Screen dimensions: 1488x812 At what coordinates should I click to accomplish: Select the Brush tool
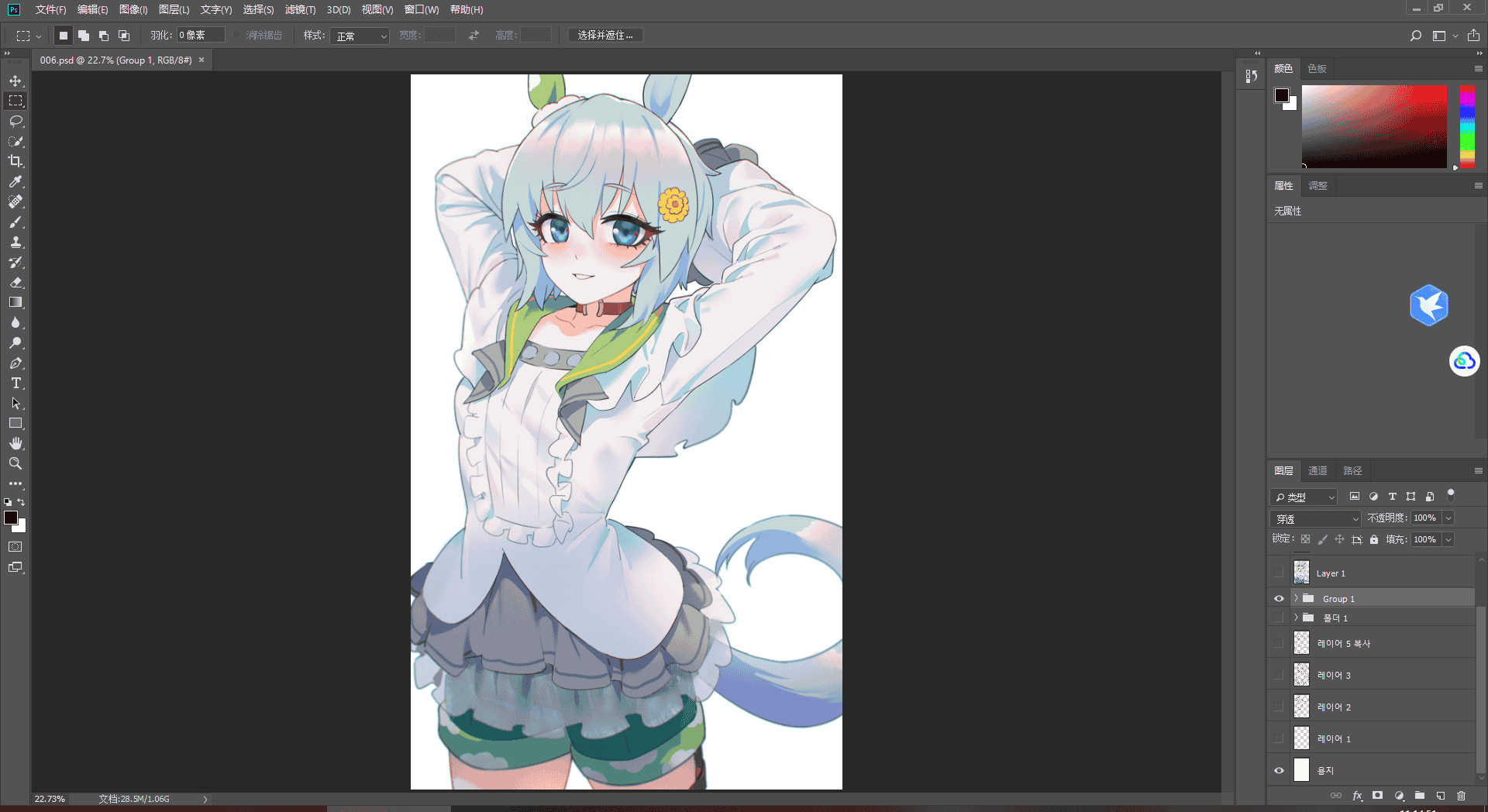[x=15, y=222]
